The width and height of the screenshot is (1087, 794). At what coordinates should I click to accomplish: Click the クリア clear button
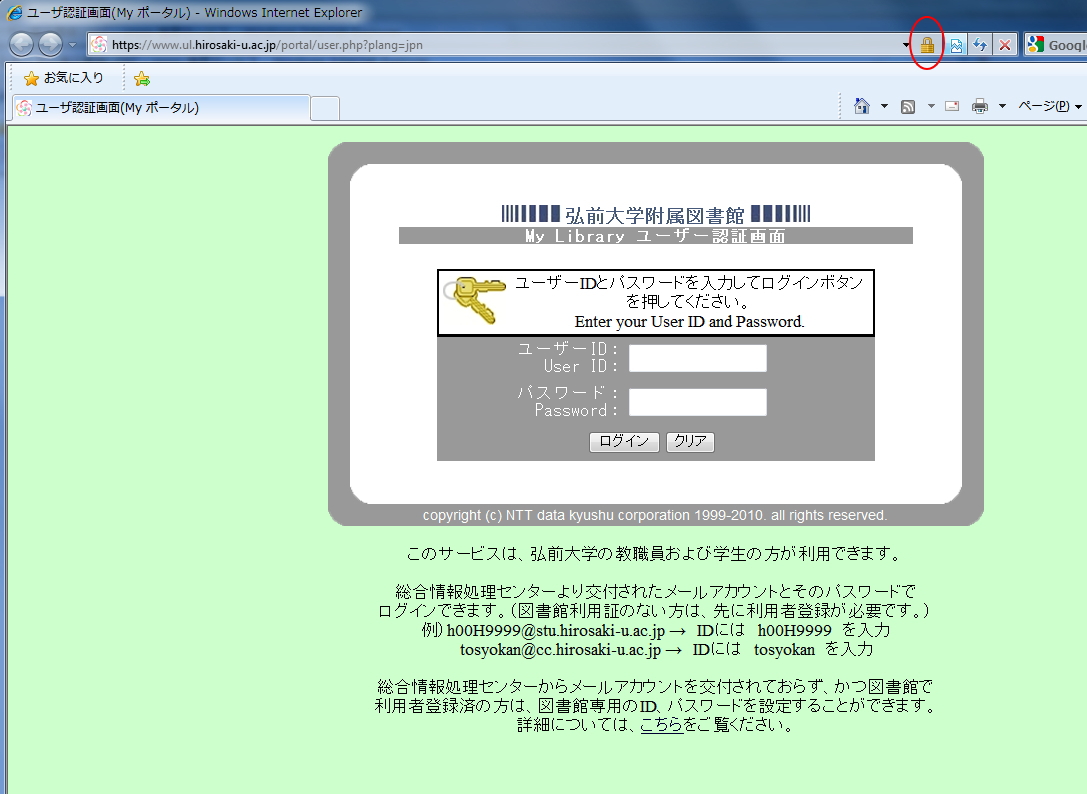(x=690, y=442)
